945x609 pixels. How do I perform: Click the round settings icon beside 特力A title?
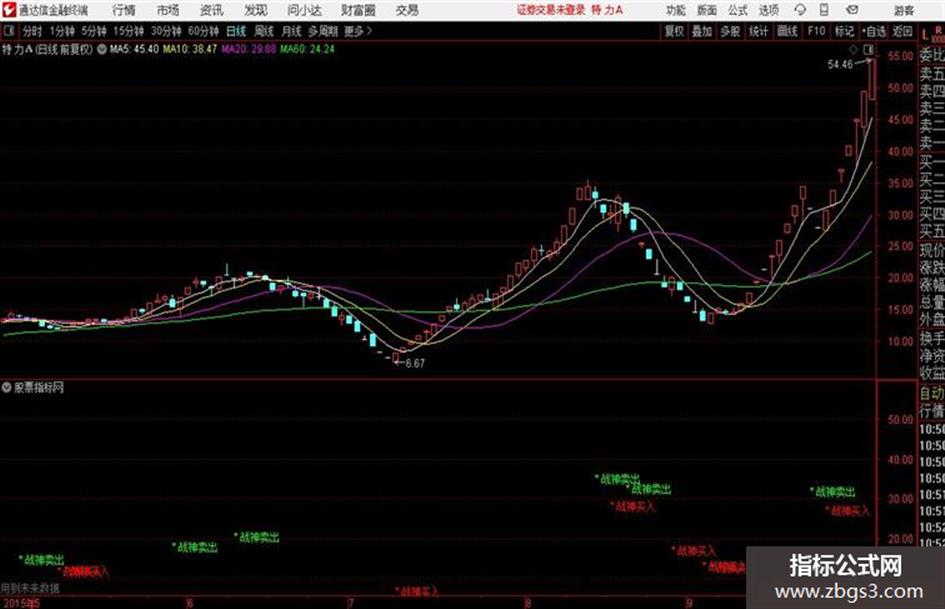coord(102,49)
